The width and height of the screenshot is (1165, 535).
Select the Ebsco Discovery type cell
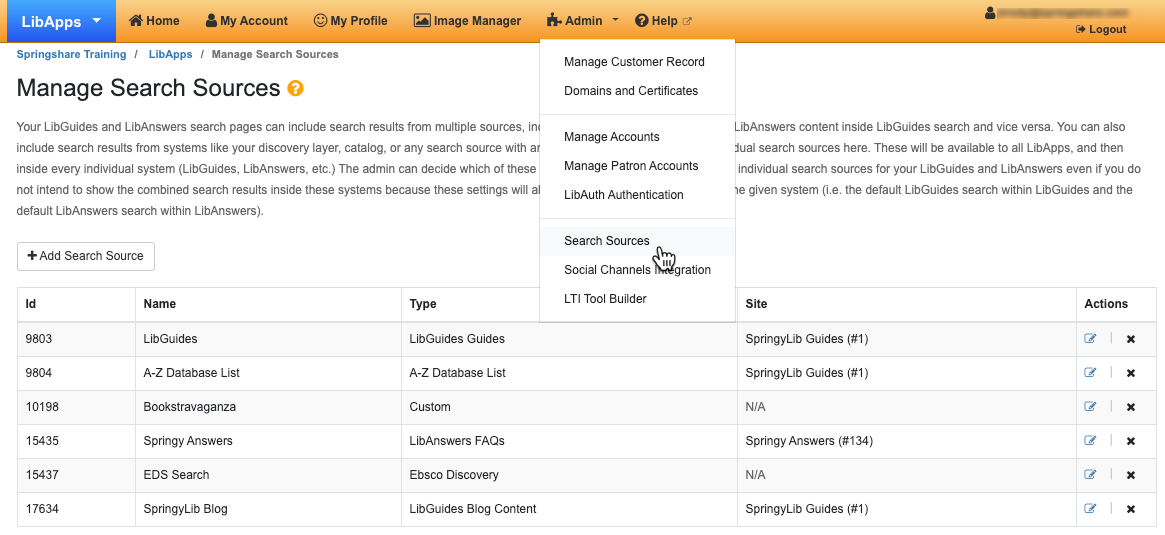pos(569,475)
